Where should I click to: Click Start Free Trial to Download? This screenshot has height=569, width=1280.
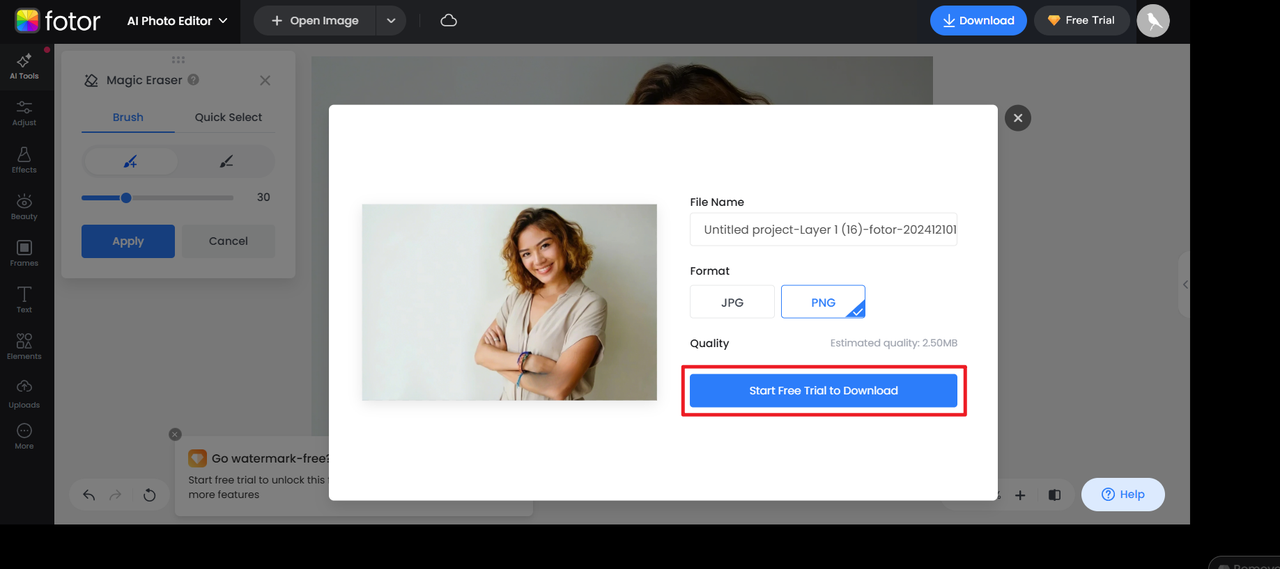pos(824,391)
